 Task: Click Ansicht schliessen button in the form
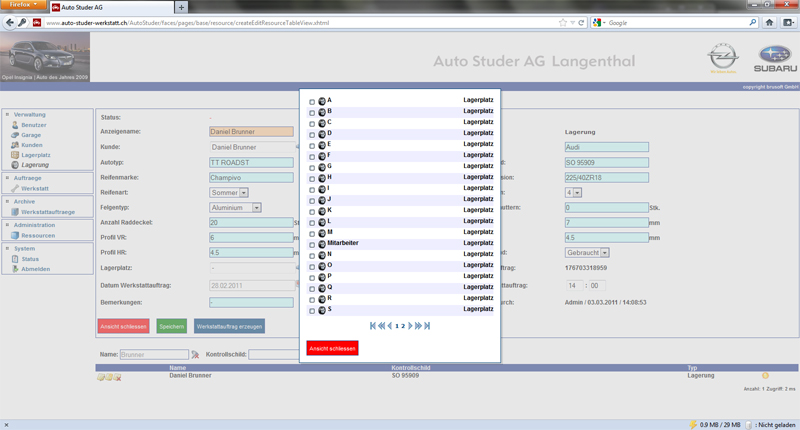point(123,326)
